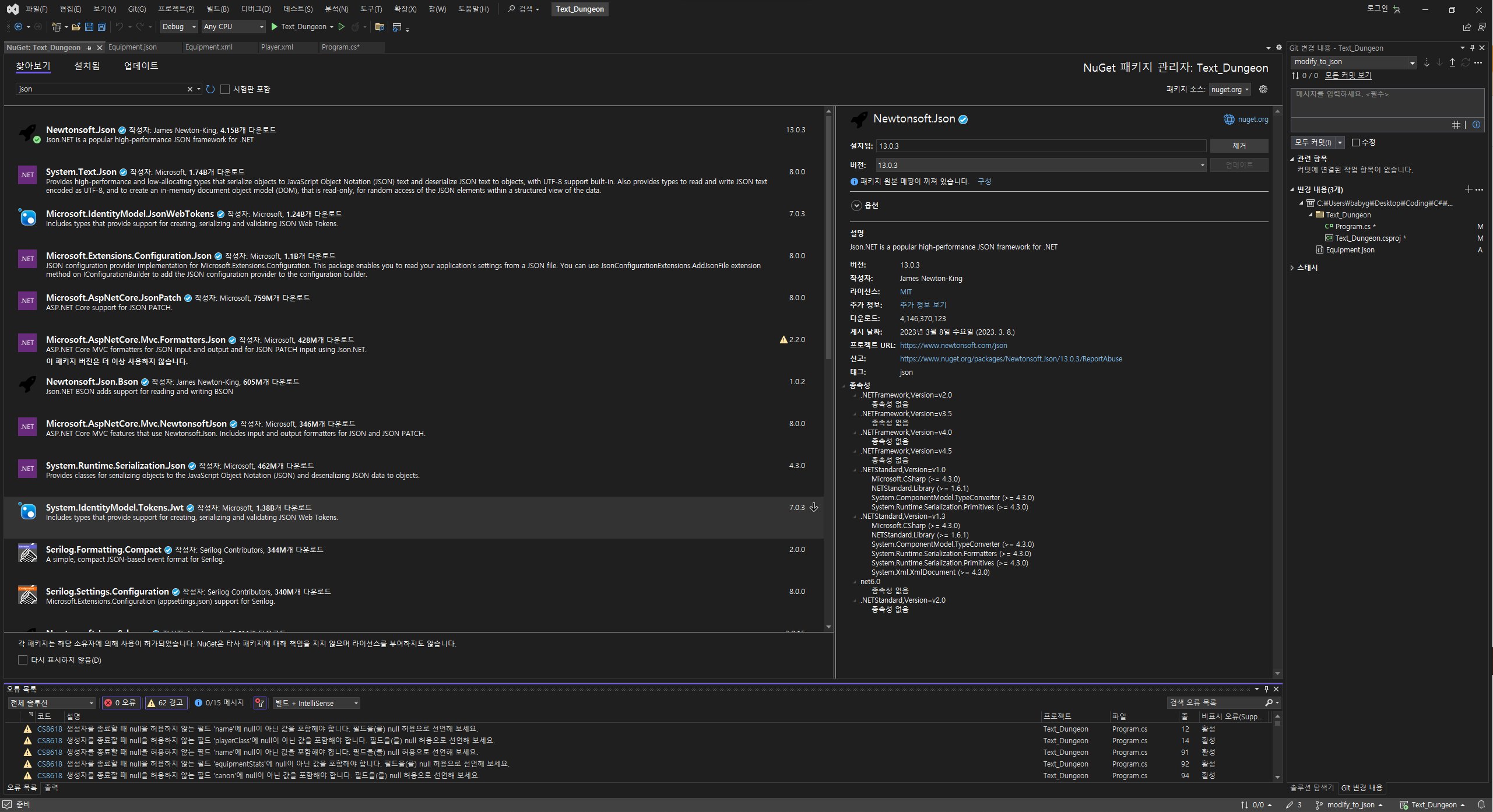Check the 다시 표시하지 않음 checkbox

(23, 660)
